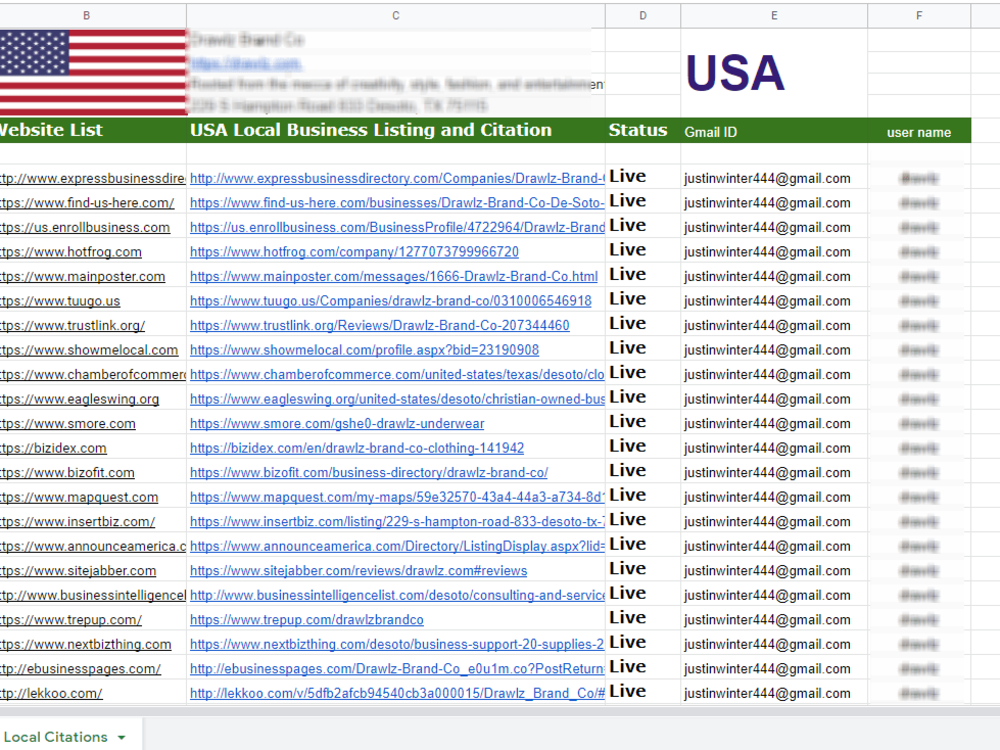The width and height of the screenshot is (1000, 750).
Task: Open the ebusinesspages.com Drawlz-Brand-Co link
Action: coord(397,669)
